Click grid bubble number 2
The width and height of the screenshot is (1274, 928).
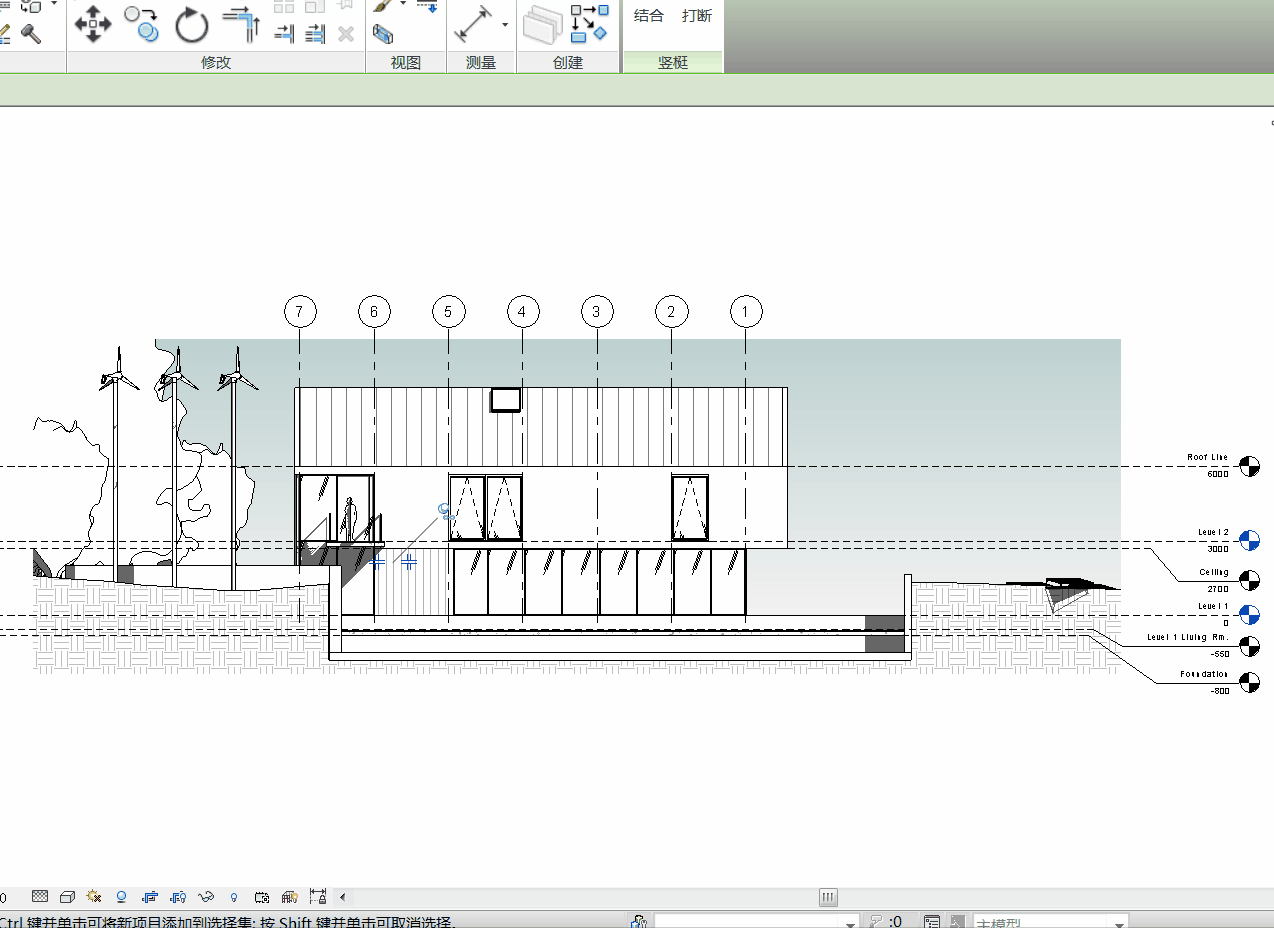(671, 312)
